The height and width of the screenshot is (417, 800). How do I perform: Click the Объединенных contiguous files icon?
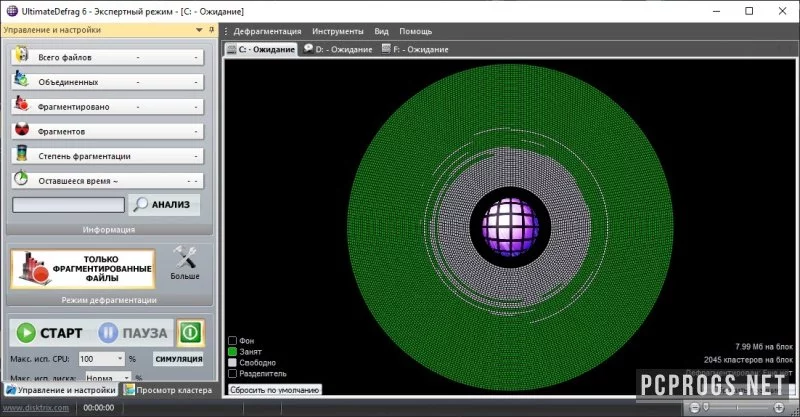click(21, 80)
